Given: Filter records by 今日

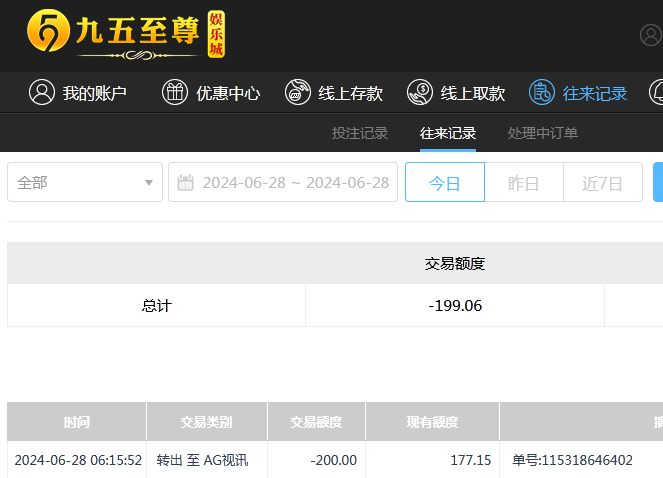Looking at the screenshot, I should coord(445,182).
